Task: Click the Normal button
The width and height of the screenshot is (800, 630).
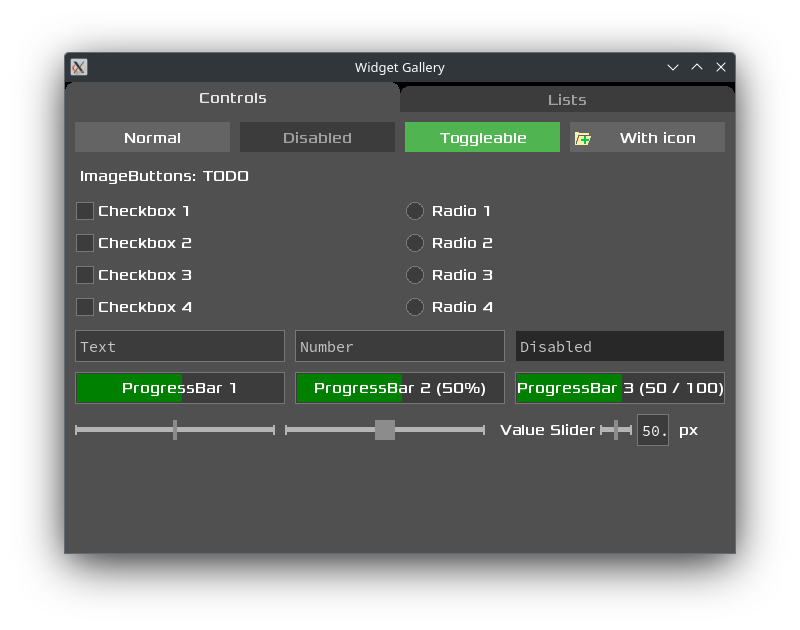Action: click(152, 137)
